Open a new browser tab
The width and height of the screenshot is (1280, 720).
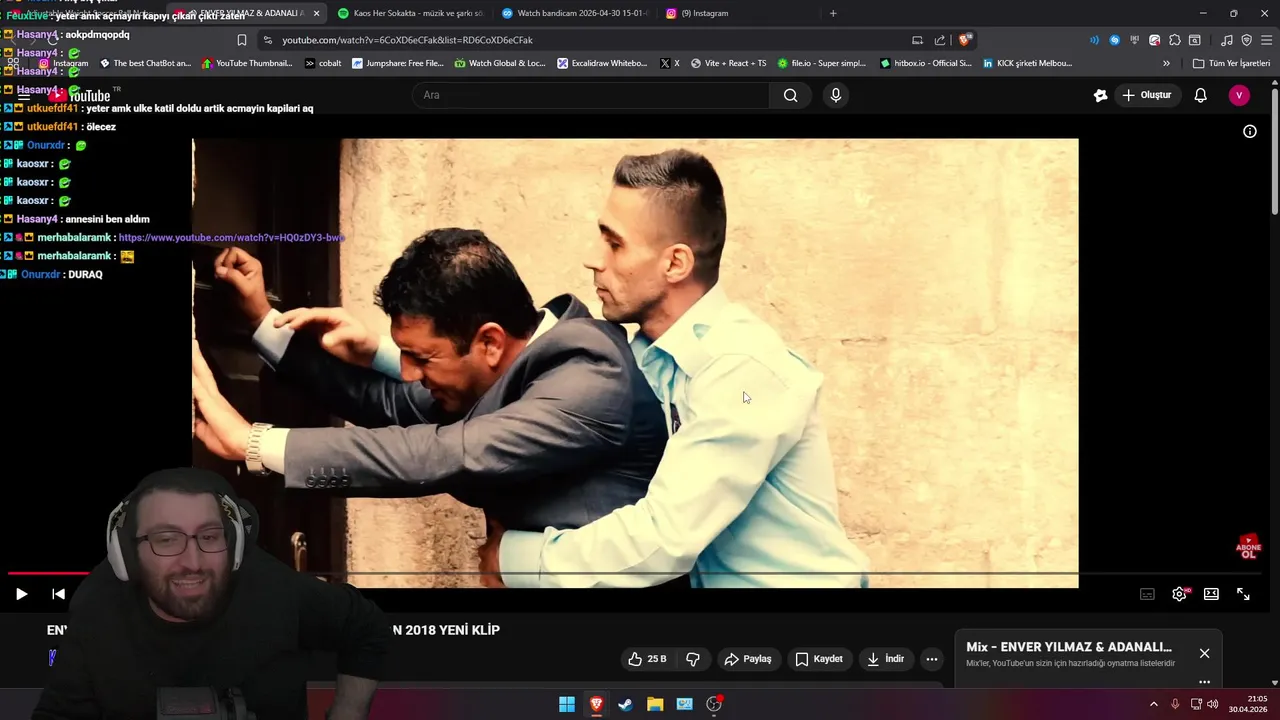click(833, 13)
